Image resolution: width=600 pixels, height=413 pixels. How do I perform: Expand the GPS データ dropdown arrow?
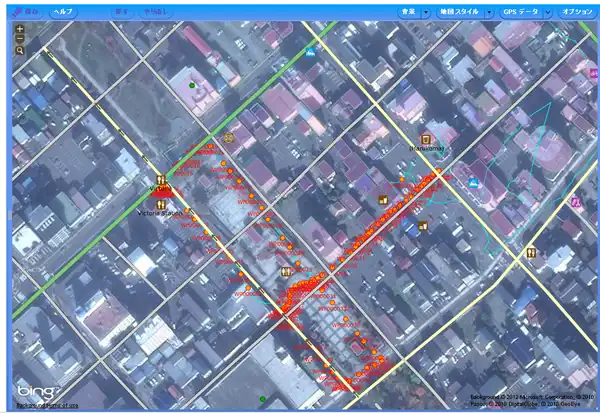[548, 11]
